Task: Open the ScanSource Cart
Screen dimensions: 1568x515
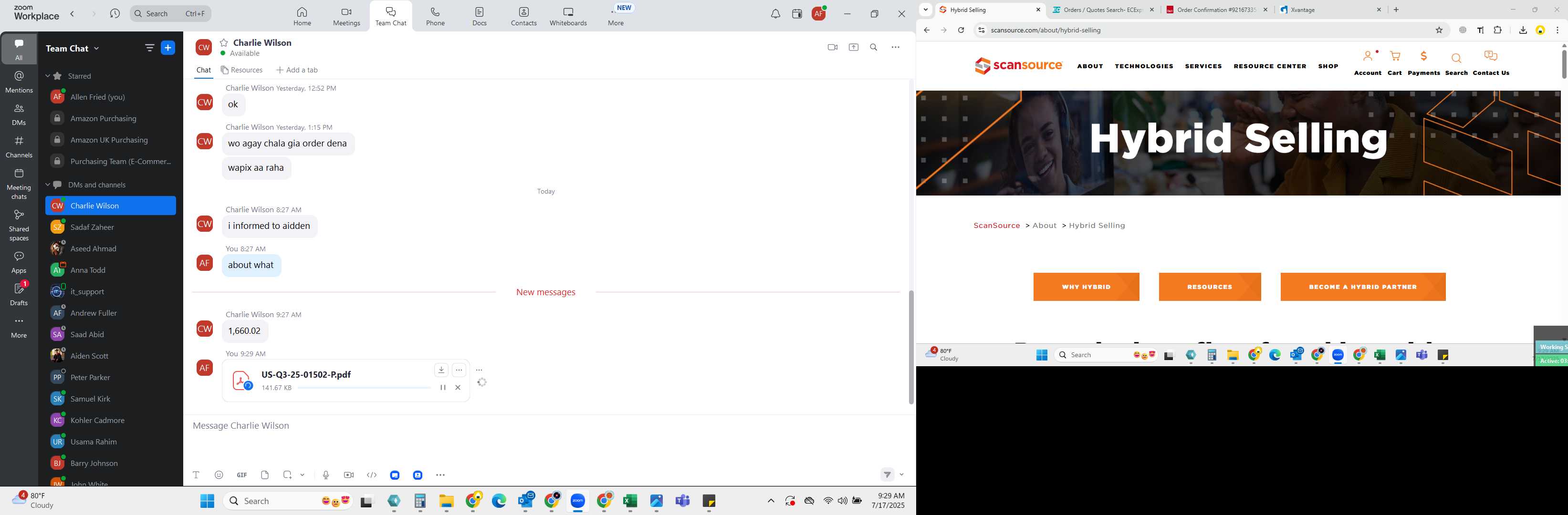Action: (1394, 62)
